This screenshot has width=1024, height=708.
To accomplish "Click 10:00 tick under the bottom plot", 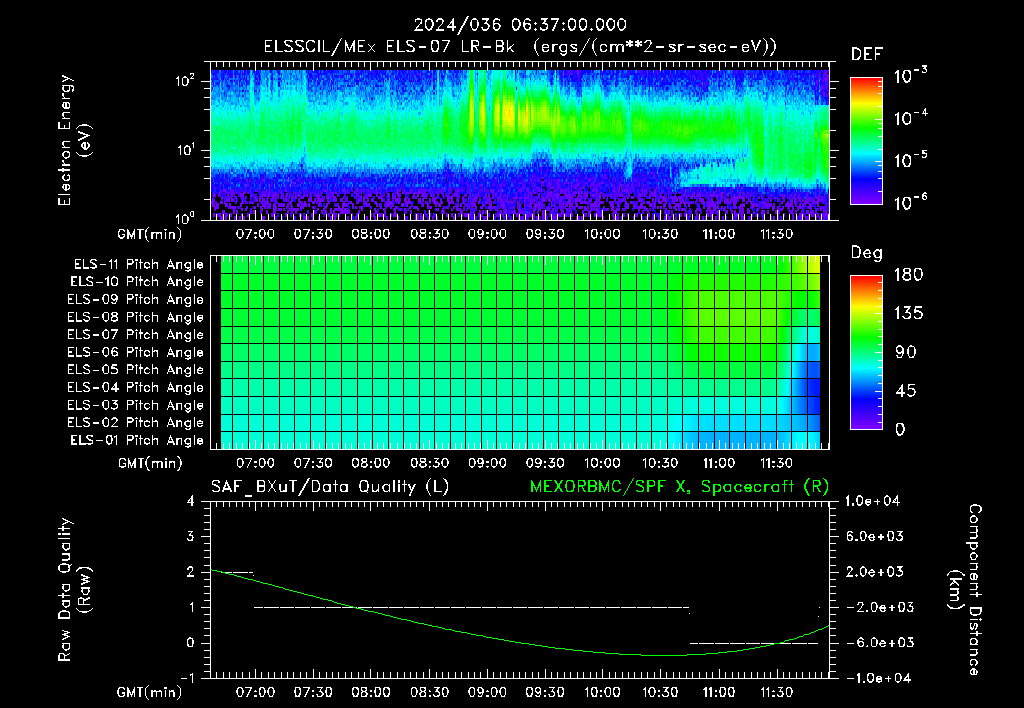I will 602,692.
